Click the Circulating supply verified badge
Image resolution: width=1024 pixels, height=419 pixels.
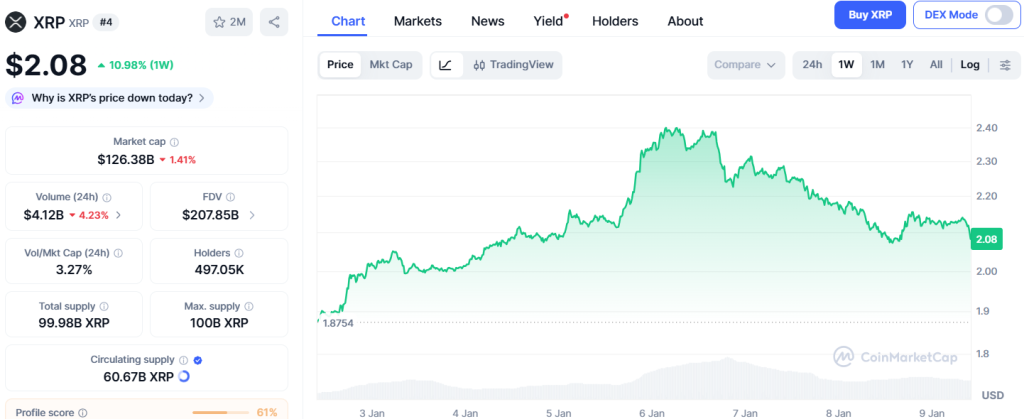(197, 360)
